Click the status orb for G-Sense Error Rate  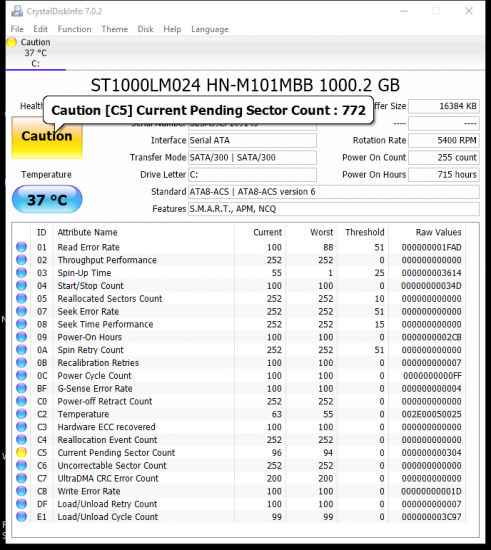[21, 388]
